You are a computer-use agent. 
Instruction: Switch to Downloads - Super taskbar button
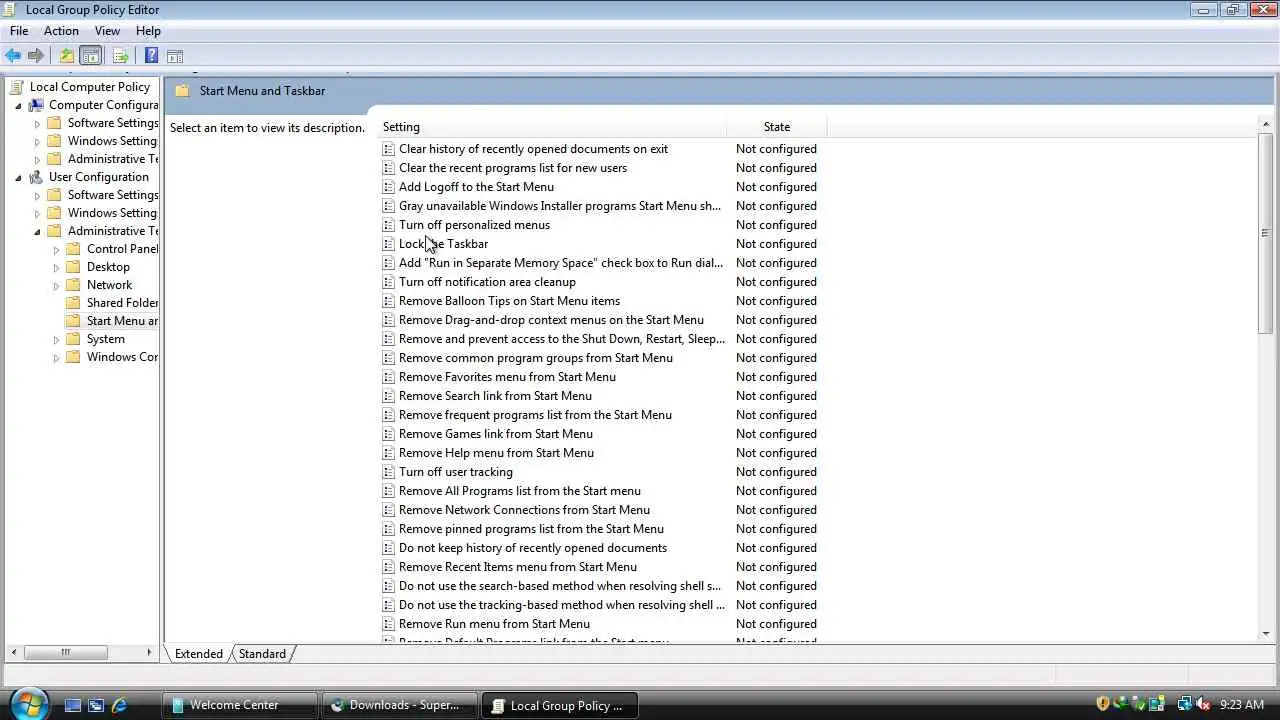(400, 705)
